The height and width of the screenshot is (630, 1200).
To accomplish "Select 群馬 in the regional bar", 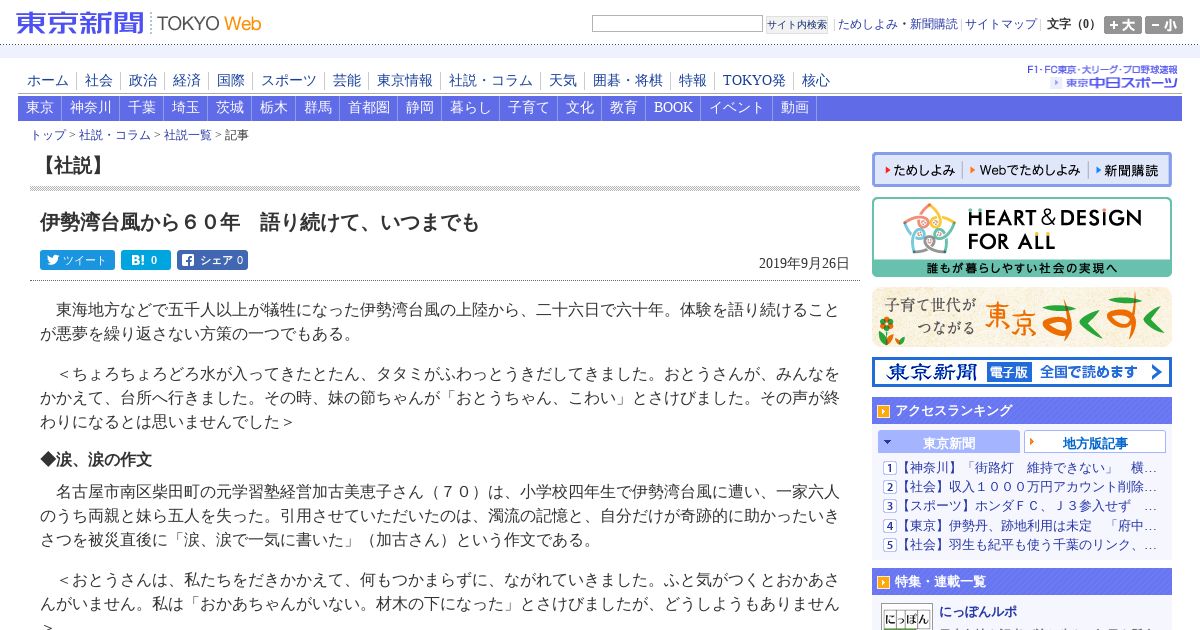I will pyautogui.click(x=318, y=108).
